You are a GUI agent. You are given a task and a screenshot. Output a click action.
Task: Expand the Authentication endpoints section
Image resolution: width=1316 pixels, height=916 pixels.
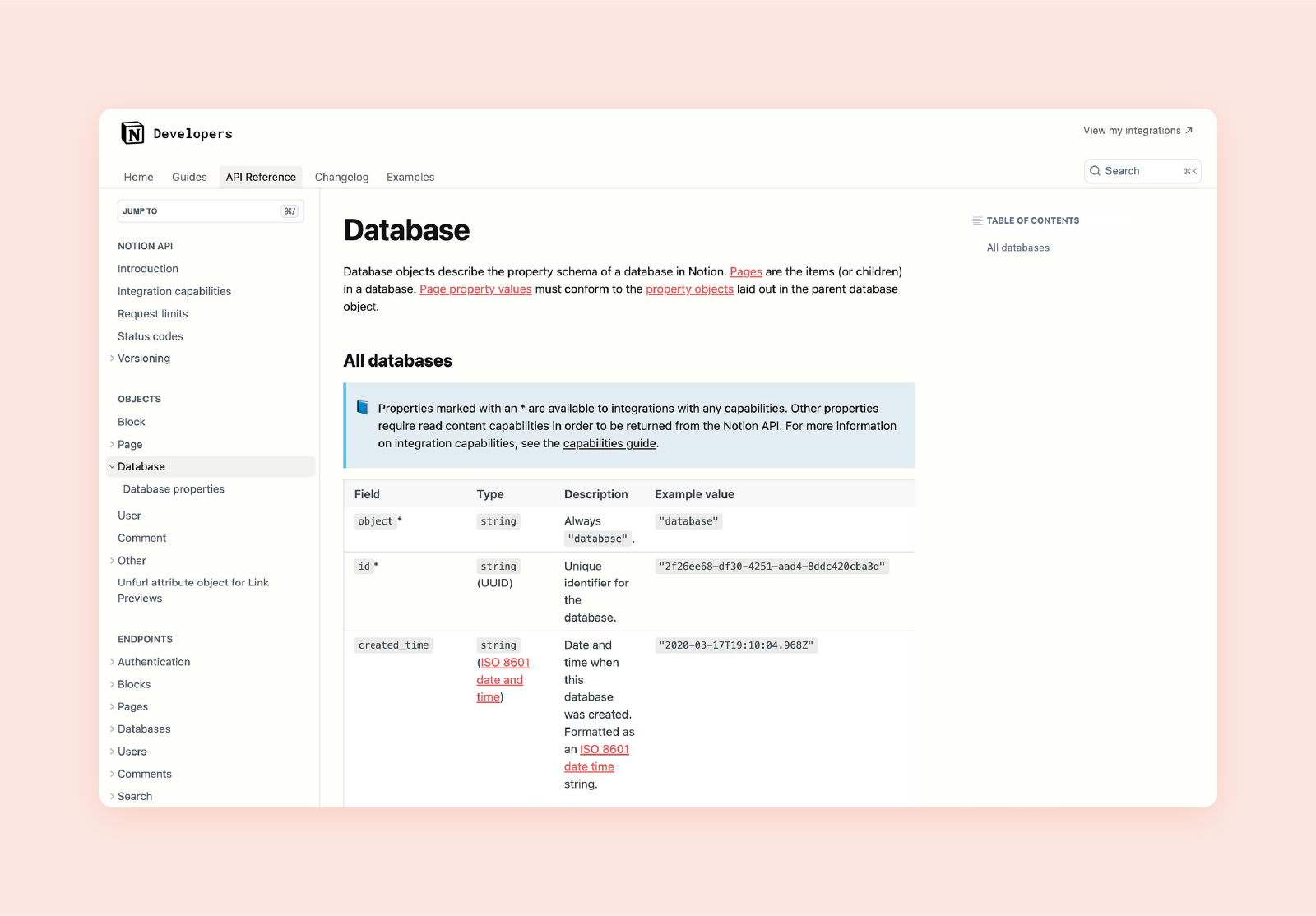113,662
